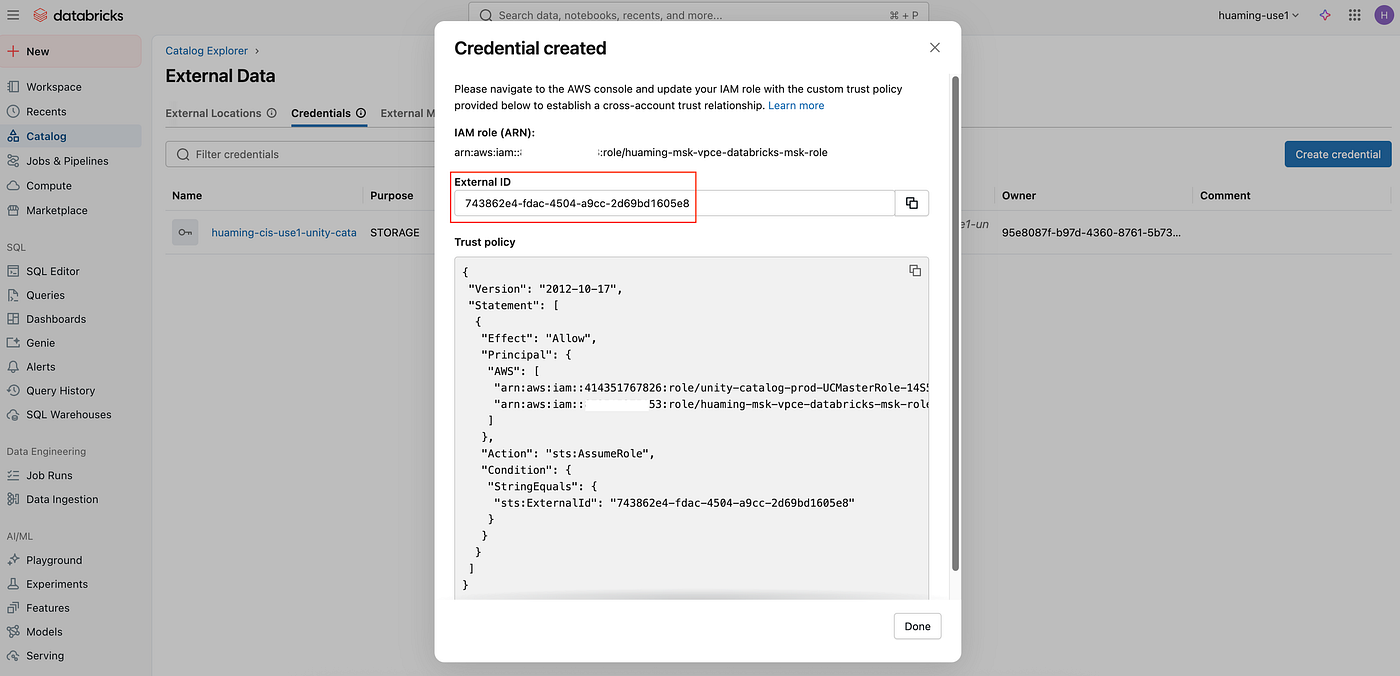Click the SQL Editor icon

coord(14,271)
